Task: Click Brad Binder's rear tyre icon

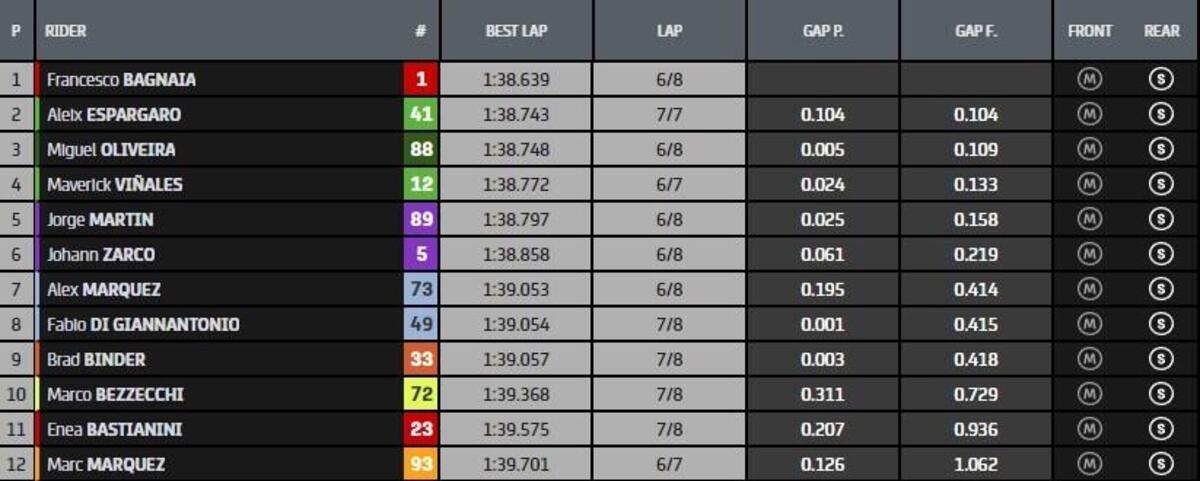Action: 1161,359
